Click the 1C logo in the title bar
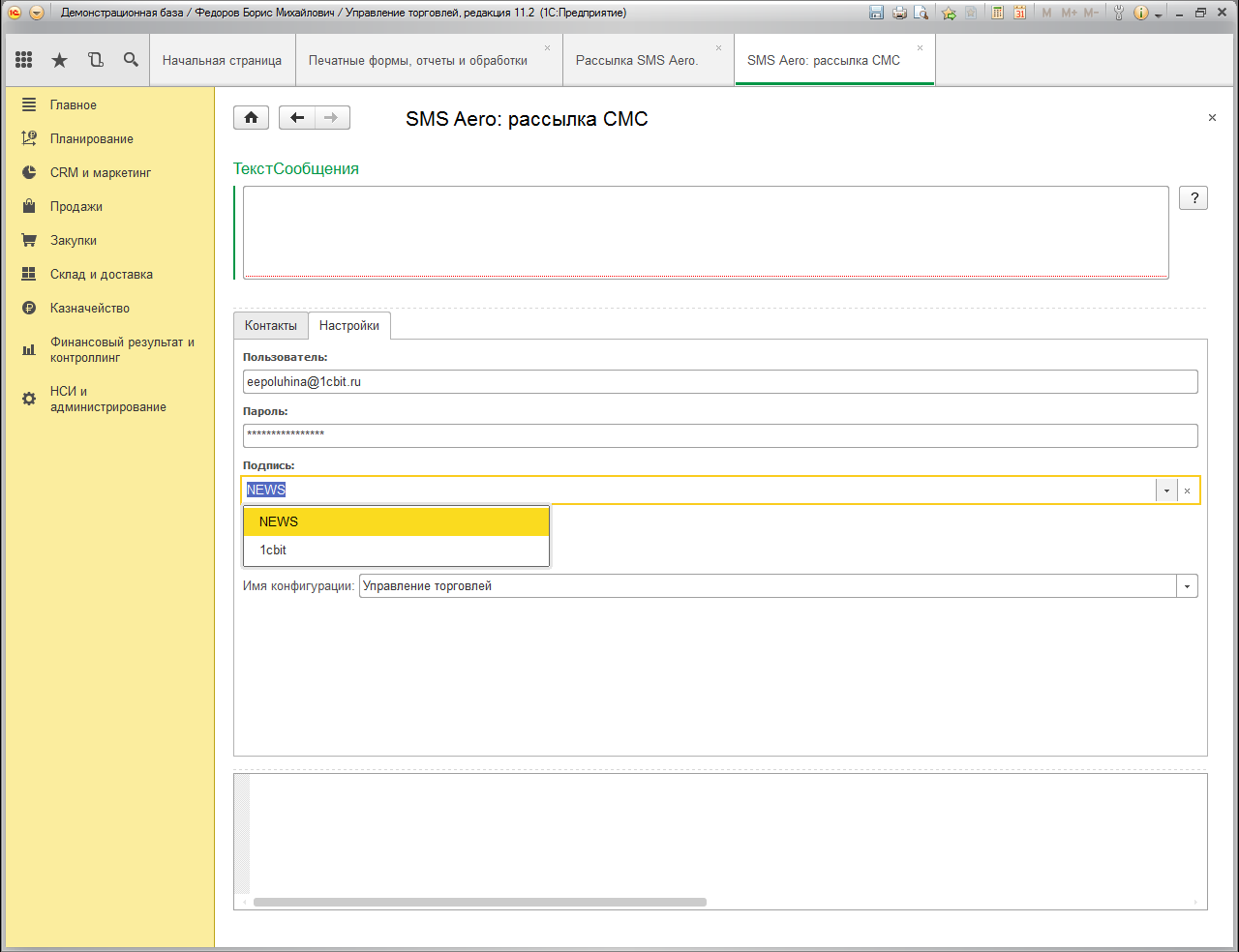Image resolution: width=1239 pixels, height=952 pixels. (15, 13)
